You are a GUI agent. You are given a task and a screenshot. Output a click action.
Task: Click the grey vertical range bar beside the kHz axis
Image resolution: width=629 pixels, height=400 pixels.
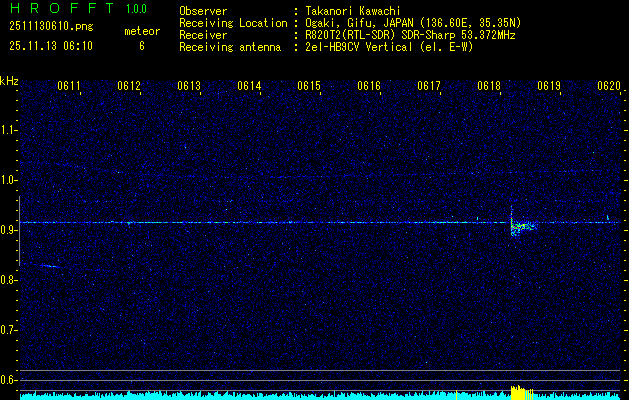pos(19,231)
